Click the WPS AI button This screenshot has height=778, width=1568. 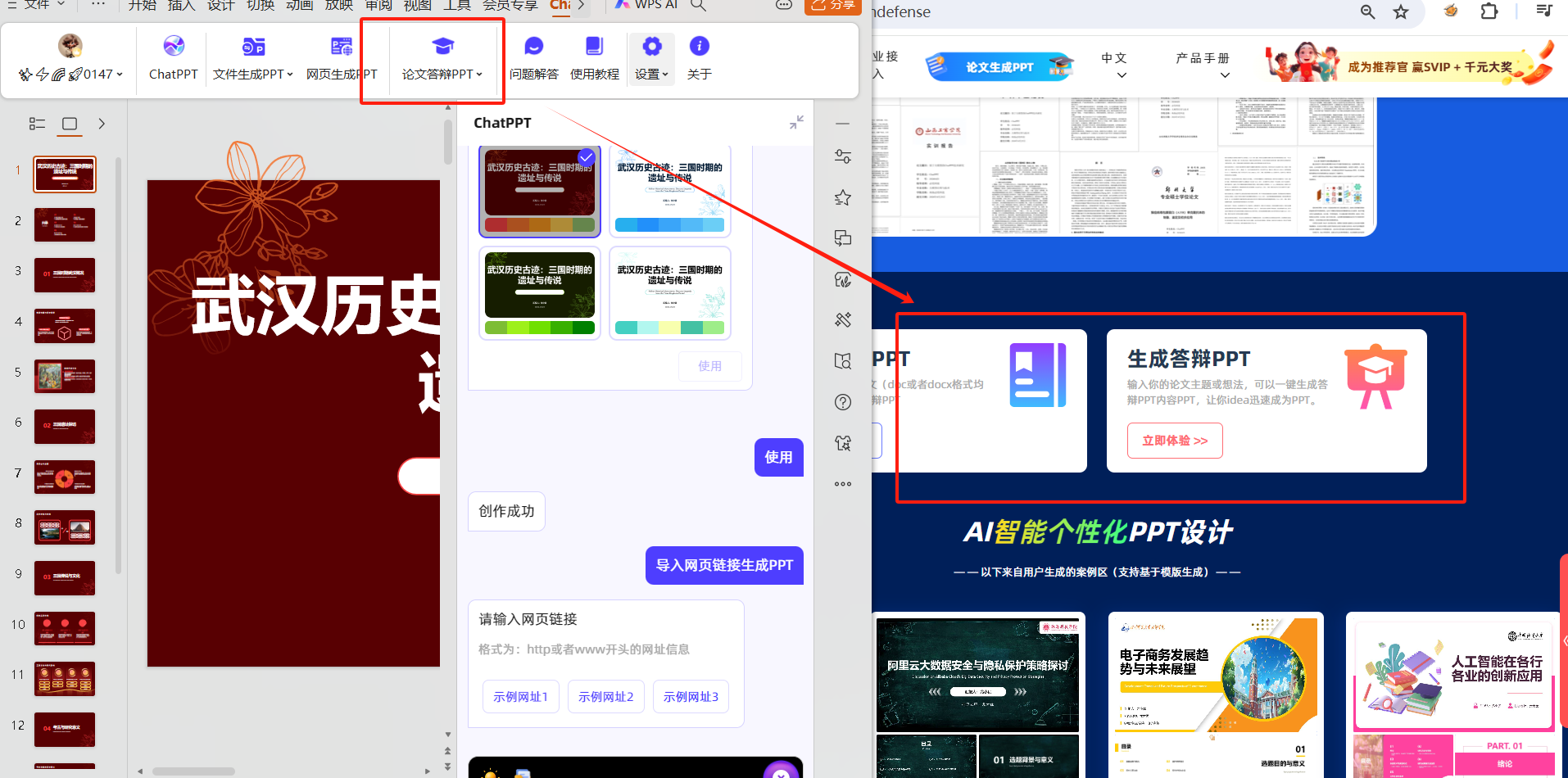[x=647, y=5]
